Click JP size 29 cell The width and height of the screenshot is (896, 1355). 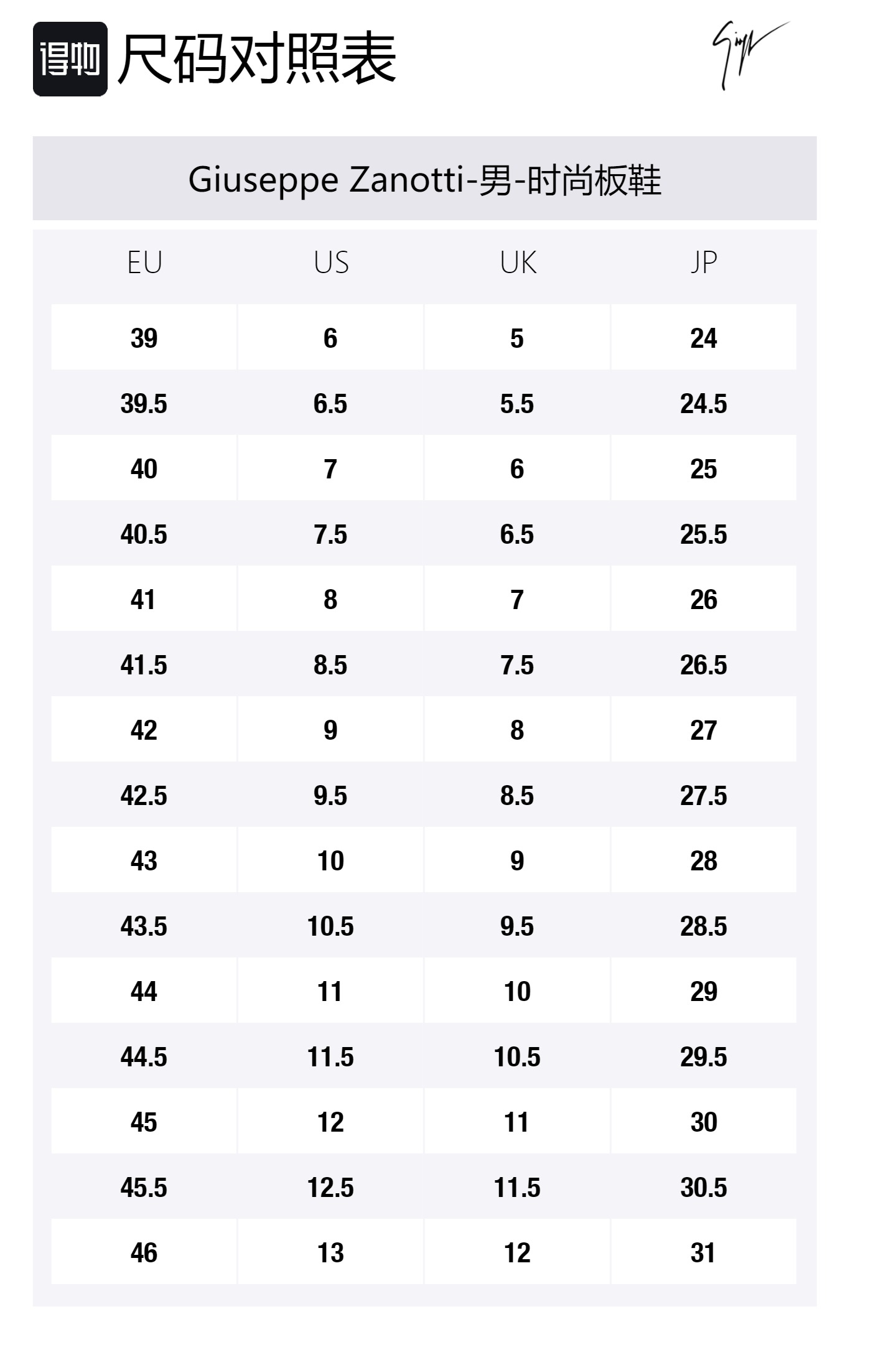tap(704, 992)
